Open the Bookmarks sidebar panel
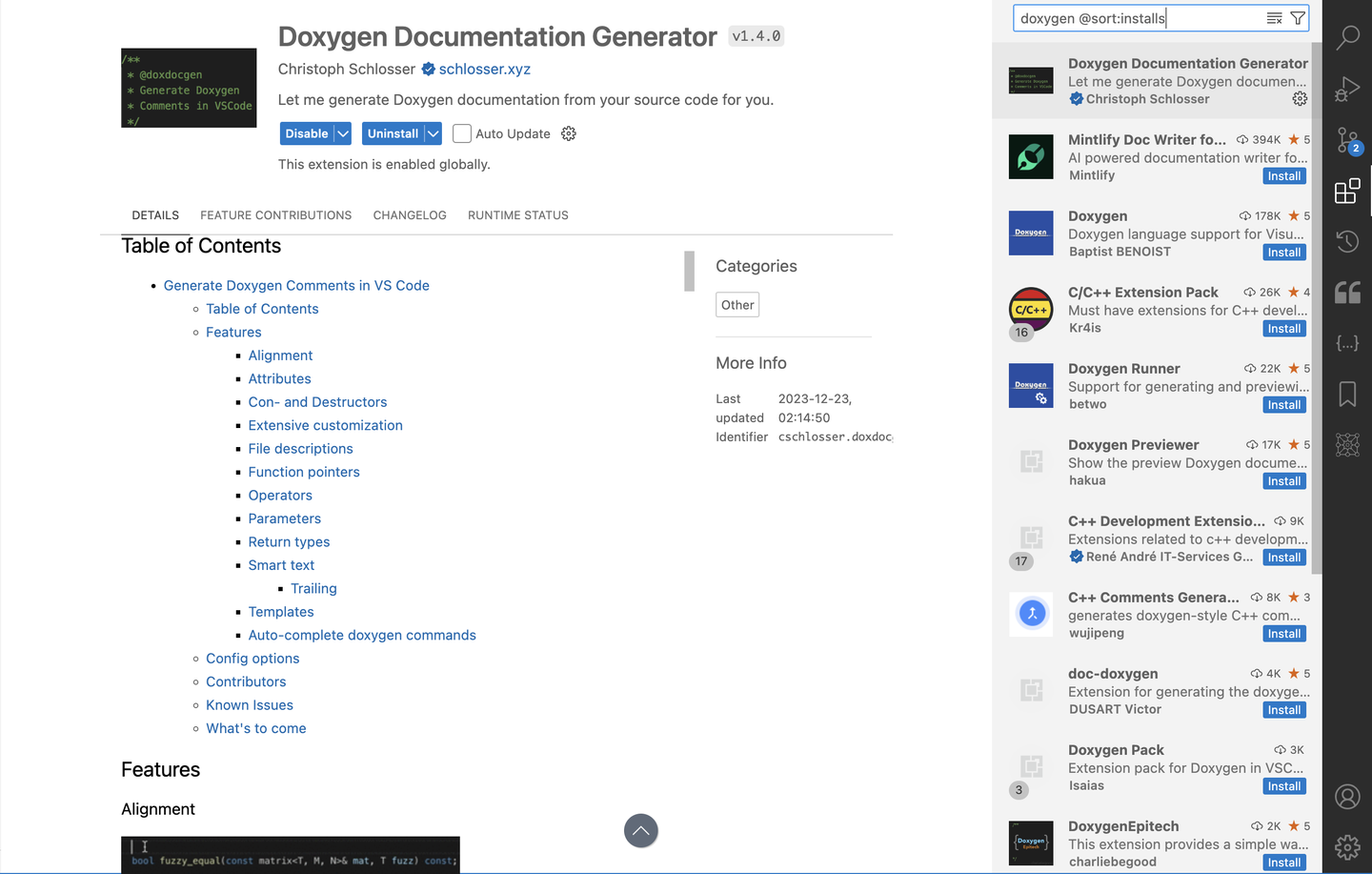The width and height of the screenshot is (1372, 874). point(1347,393)
